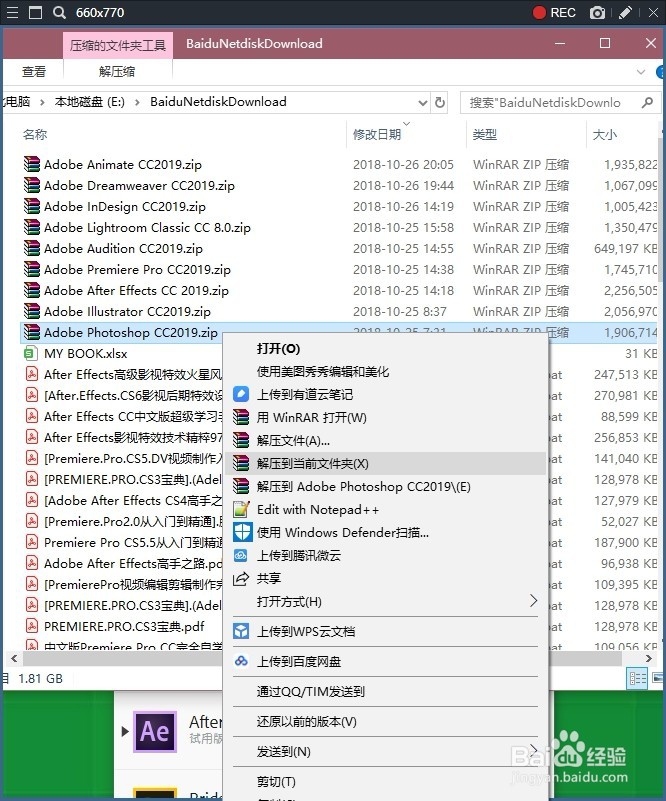Expand the 发送到(N) submenu
Viewport: 666px width, 801px height.
pos(533,749)
